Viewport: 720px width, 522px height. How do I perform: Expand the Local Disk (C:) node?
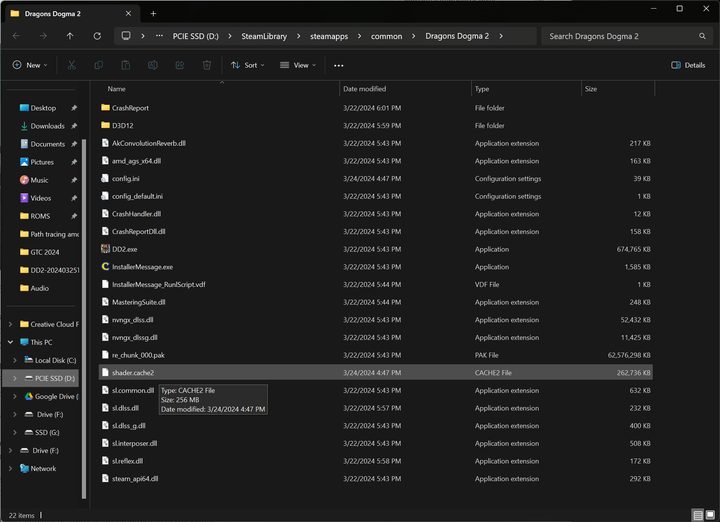15,360
